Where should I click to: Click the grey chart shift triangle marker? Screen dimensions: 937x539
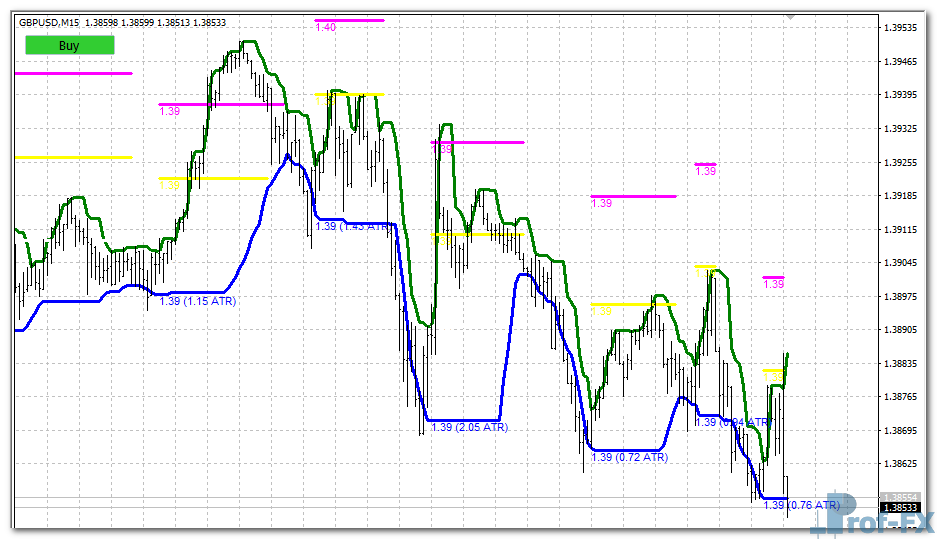coord(791,17)
